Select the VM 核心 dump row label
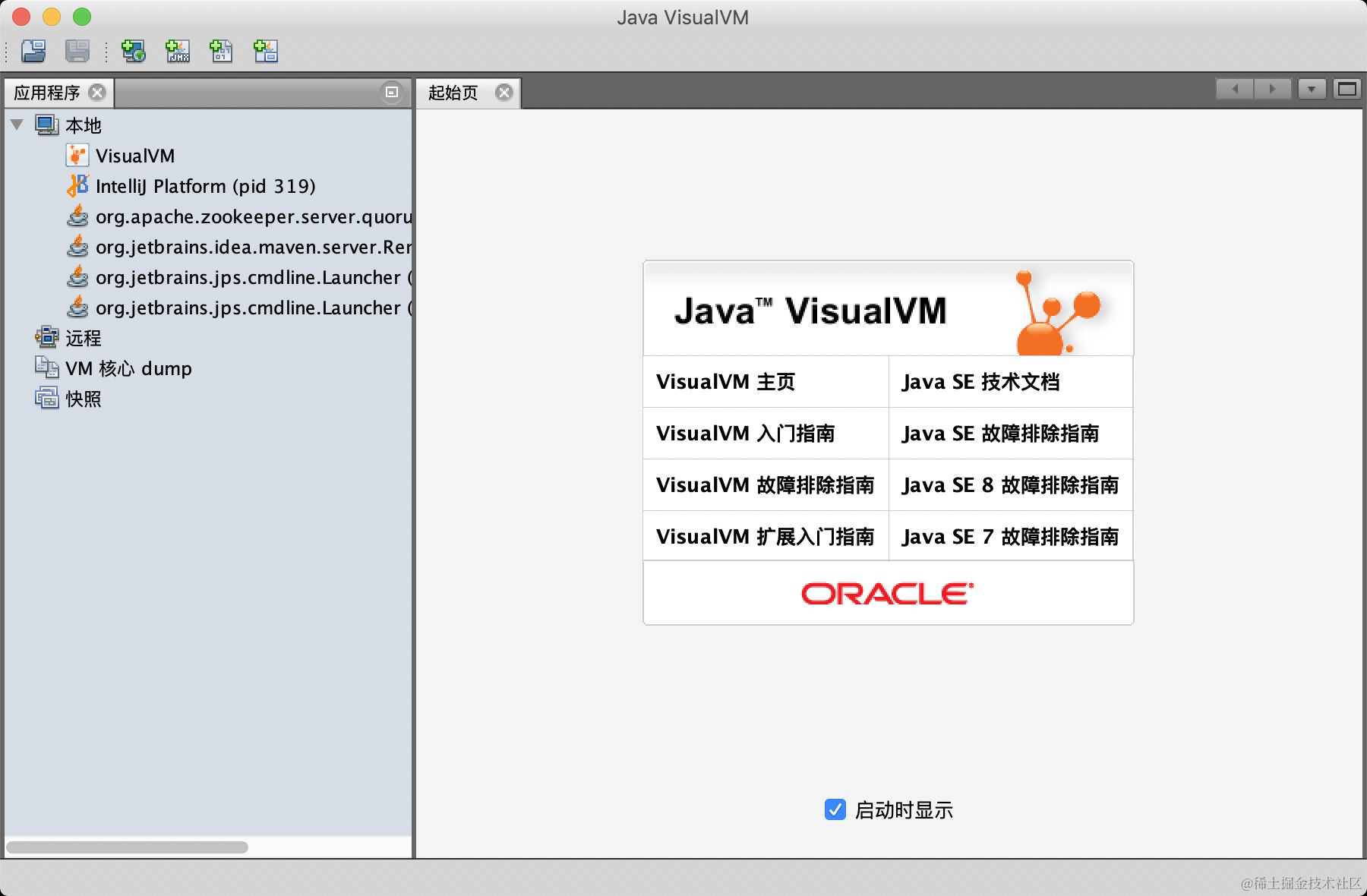 (128, 368)
